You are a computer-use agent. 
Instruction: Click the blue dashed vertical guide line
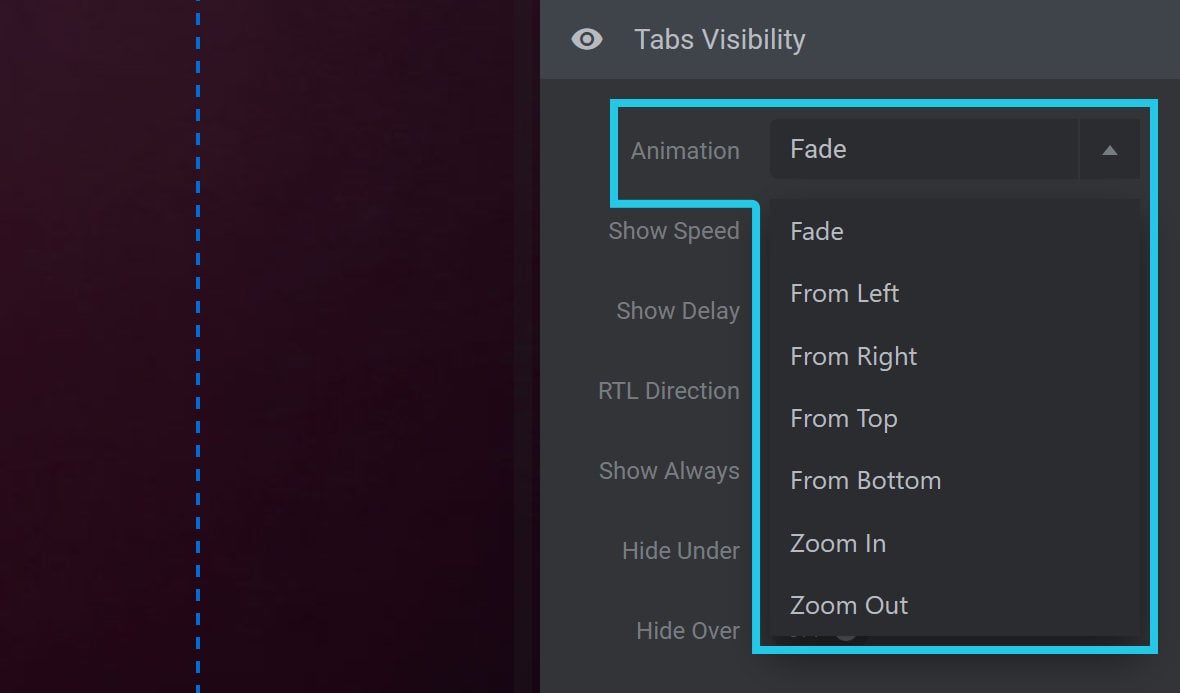coord(198,346)
